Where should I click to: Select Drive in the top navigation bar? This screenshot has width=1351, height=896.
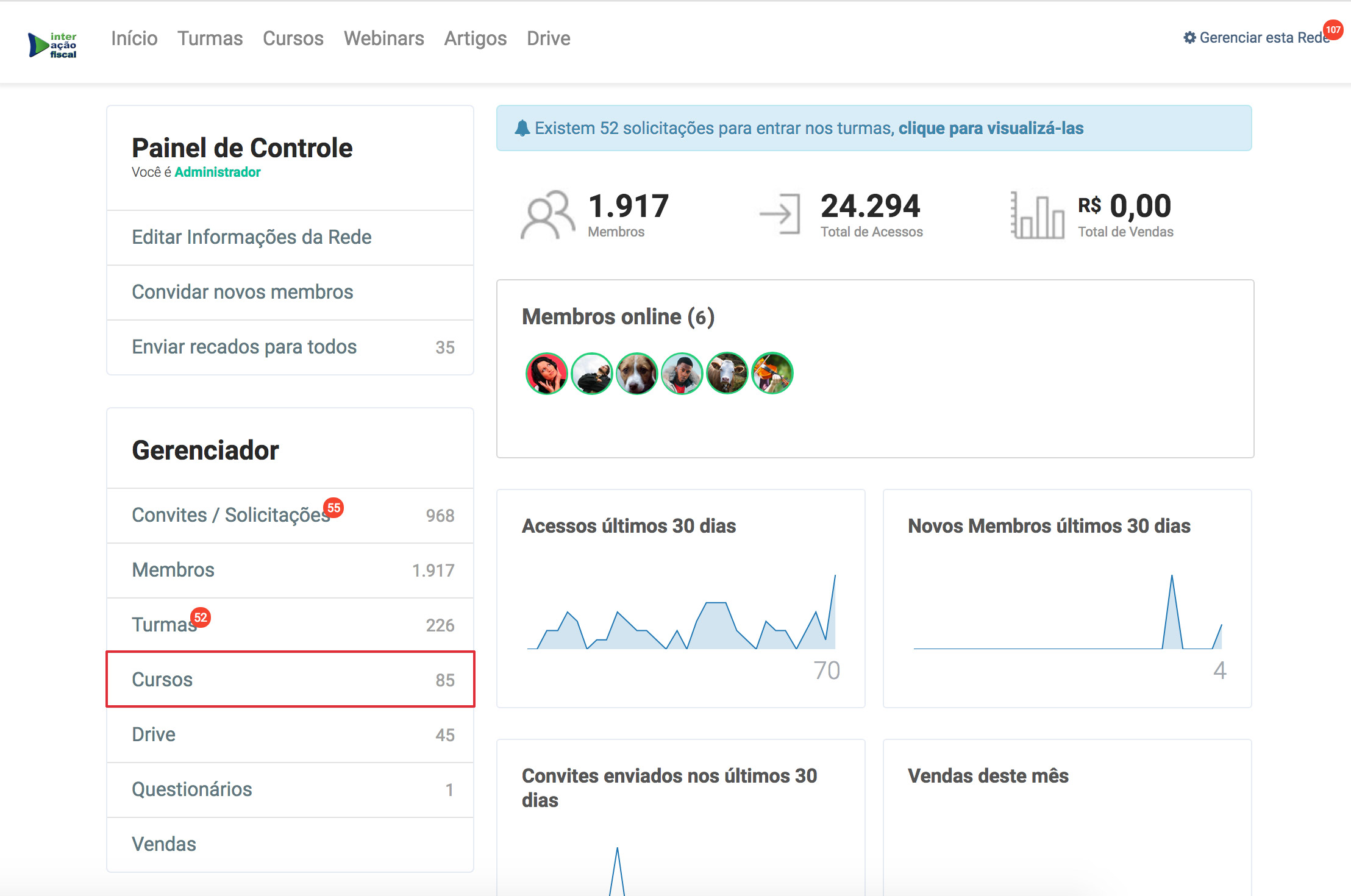548,38
